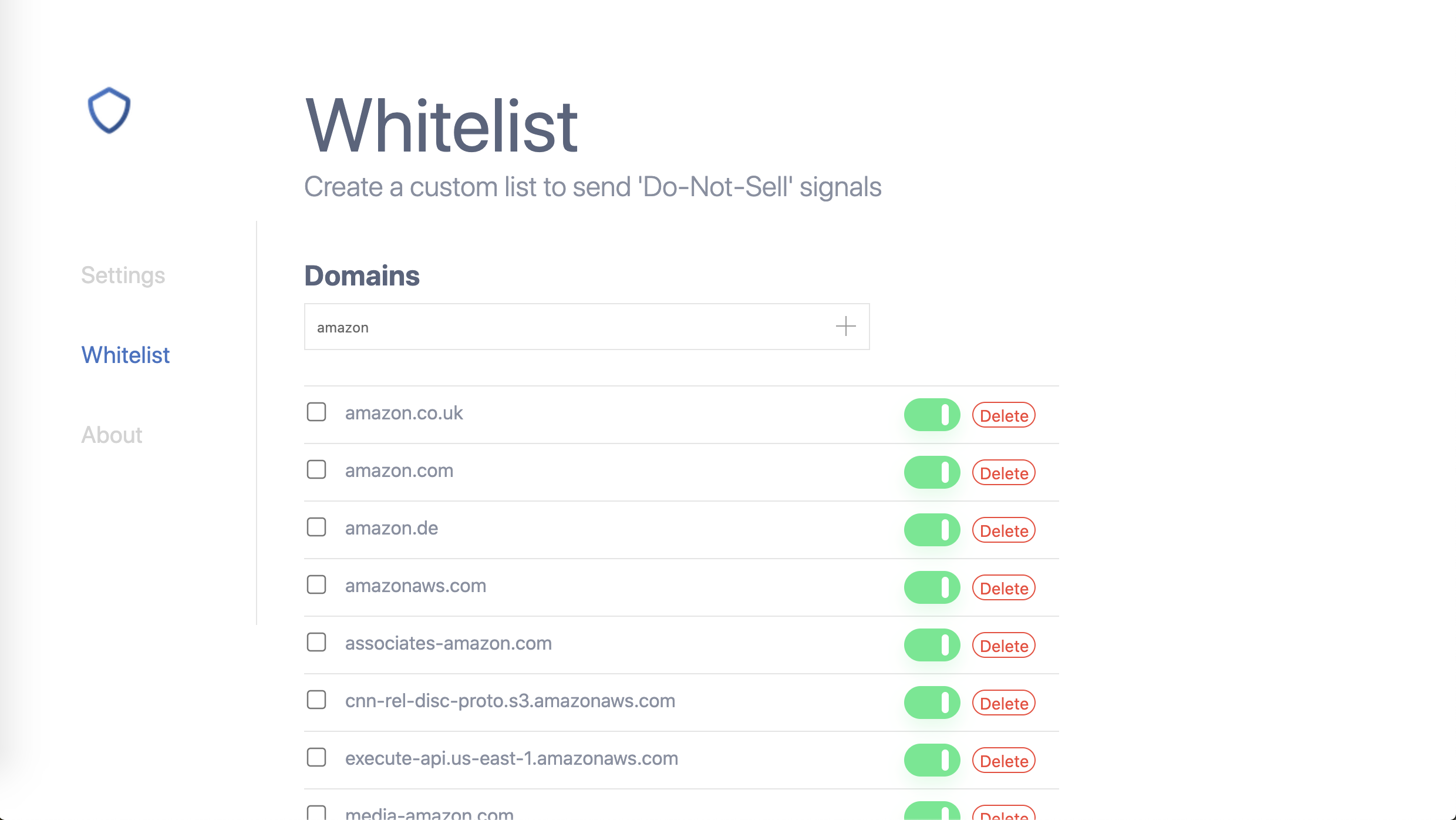Image resolution: width=1456 pixels, height=820 pixels.
Task: Toggle the switch for execute-api.us-east-1.amazonaws.com
Action: pyautogui.click(x=931, y=760)
